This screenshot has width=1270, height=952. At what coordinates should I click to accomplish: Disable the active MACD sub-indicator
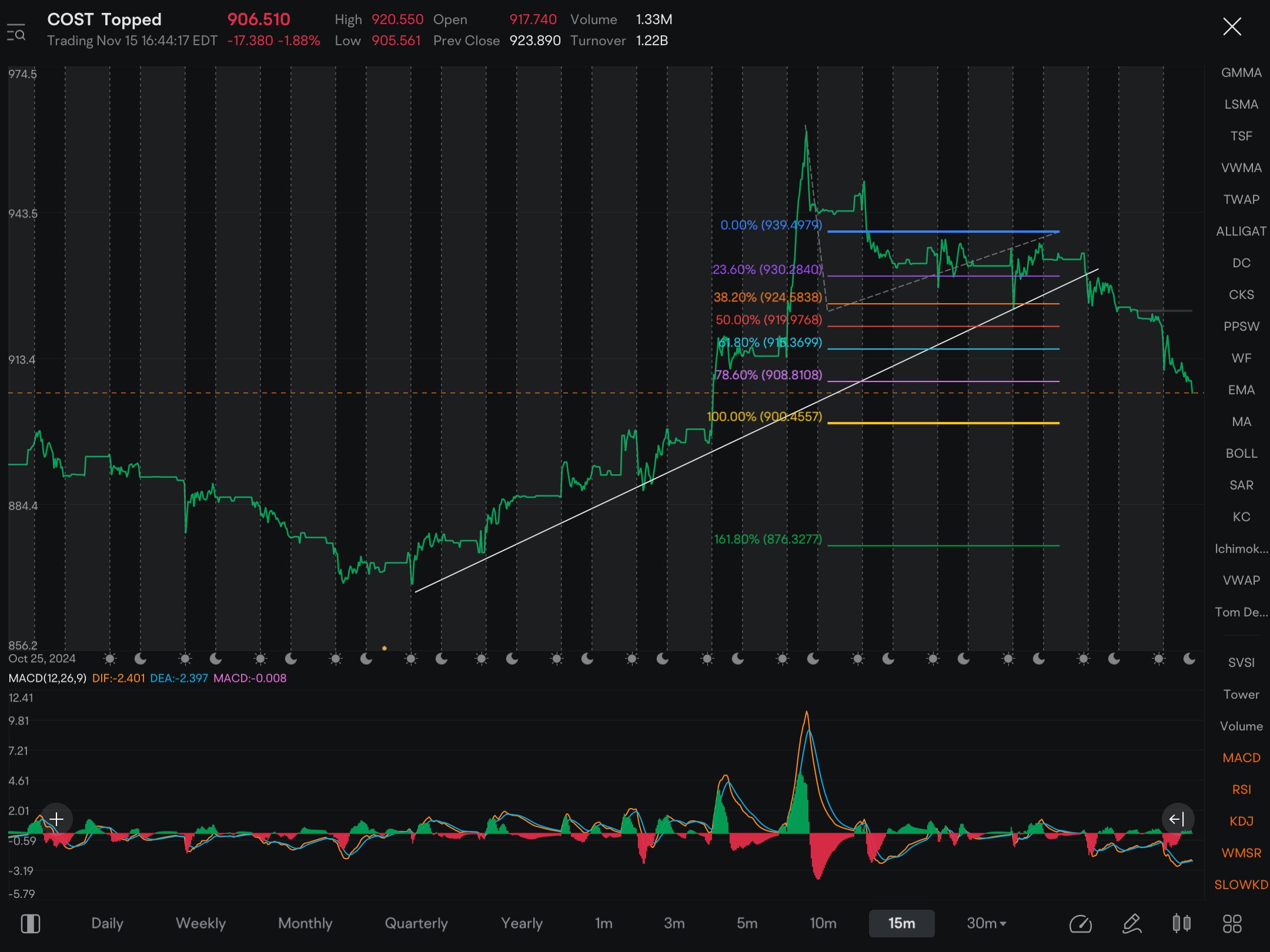pos(1241,758)
